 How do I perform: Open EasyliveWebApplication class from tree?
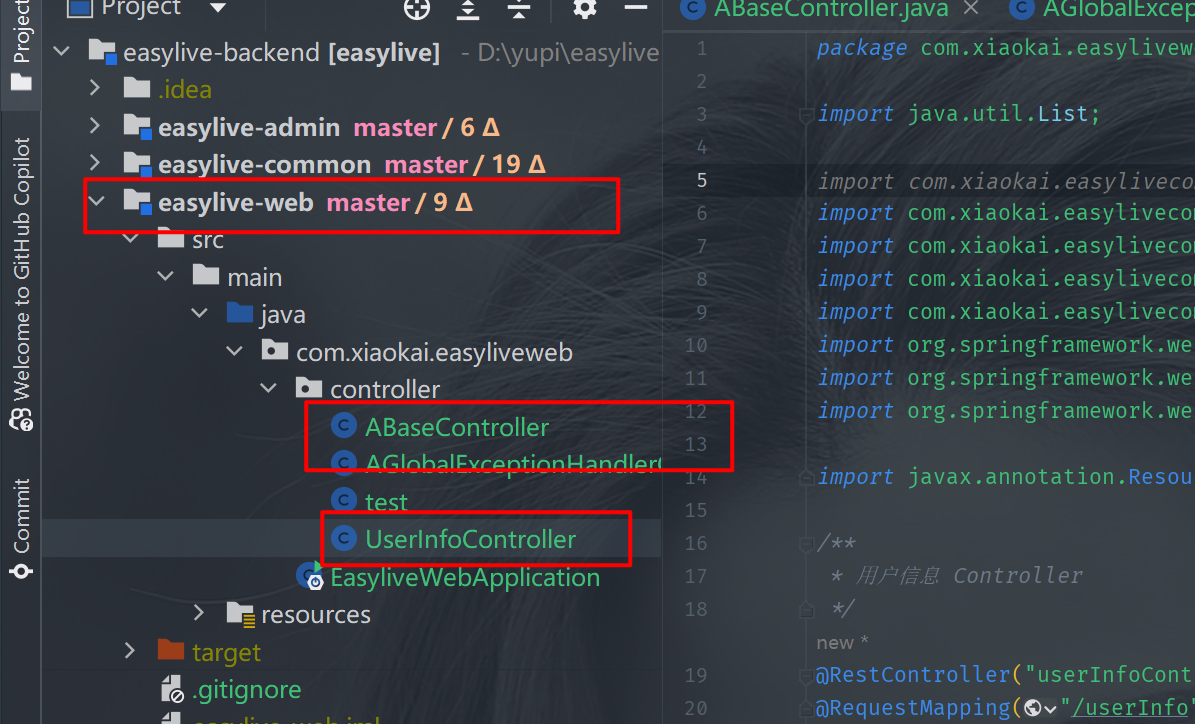tap(464, 577)
